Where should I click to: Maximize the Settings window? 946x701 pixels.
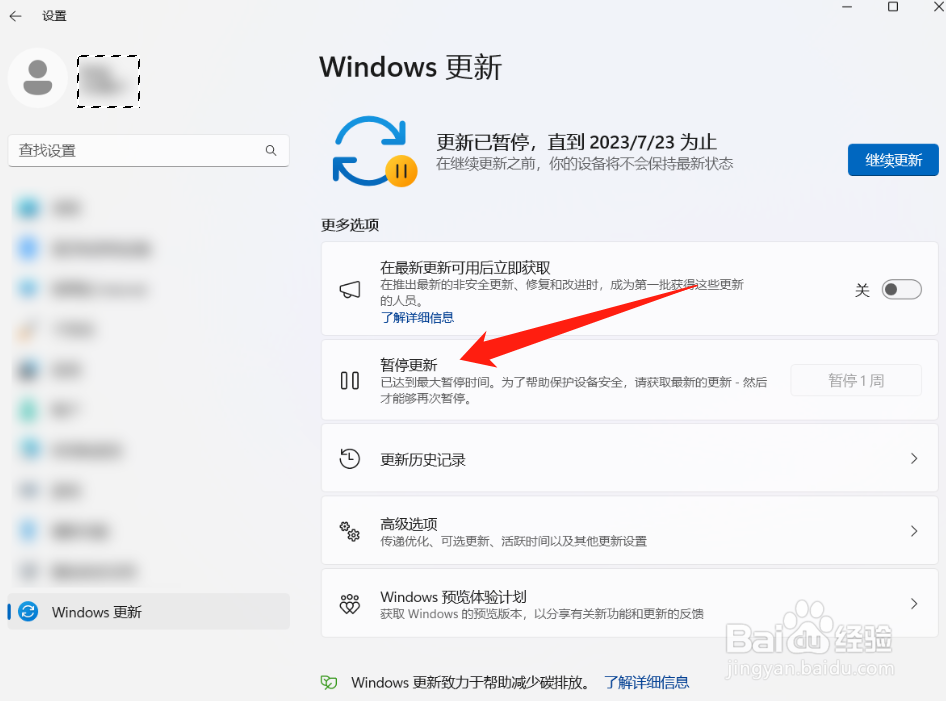click(x=893, y=7)
